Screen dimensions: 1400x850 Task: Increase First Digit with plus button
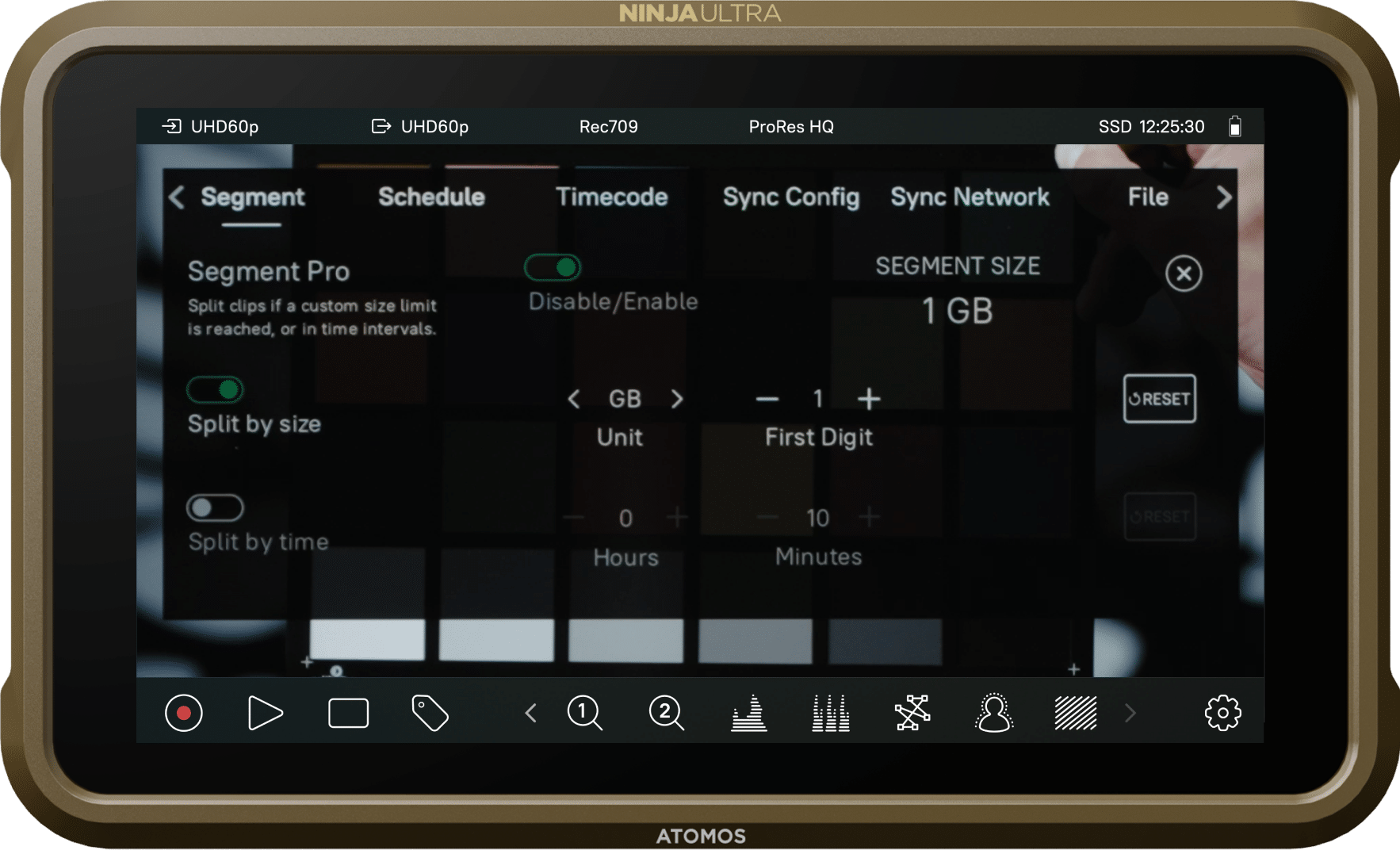[x=869, y=399]
